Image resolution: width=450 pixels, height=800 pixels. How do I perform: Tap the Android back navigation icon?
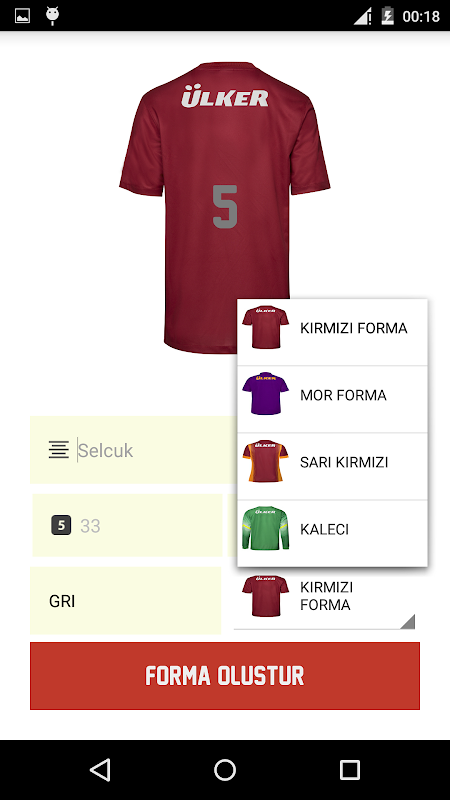(x=100, y=769)
